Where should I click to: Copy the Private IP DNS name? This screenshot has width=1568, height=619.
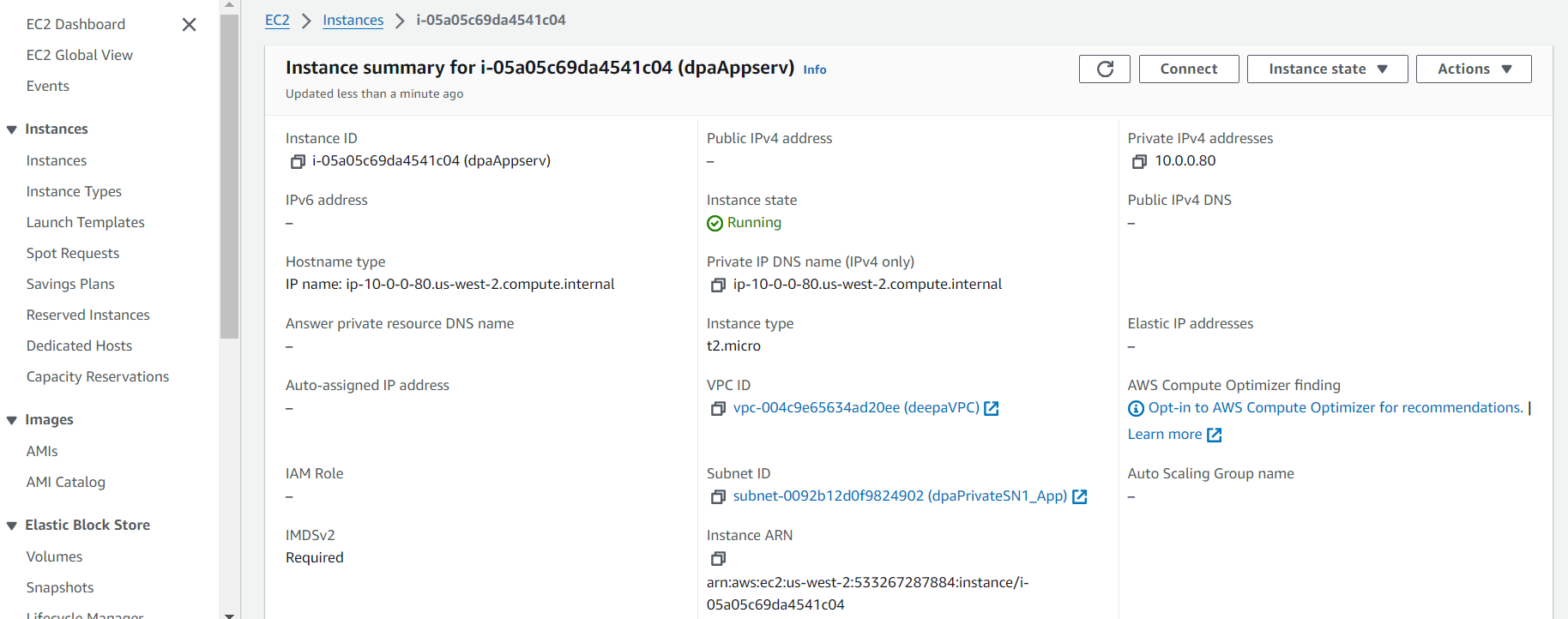point(718,285)
